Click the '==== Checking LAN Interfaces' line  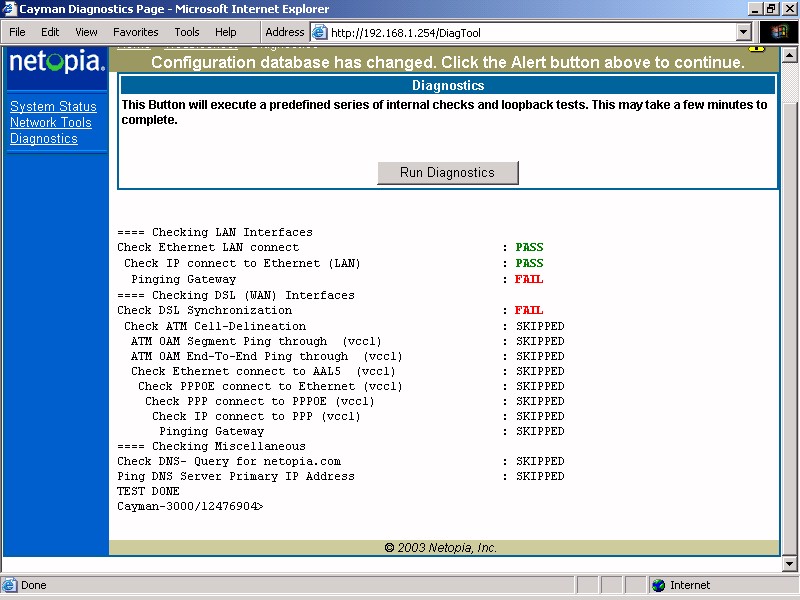pos(215,232)
